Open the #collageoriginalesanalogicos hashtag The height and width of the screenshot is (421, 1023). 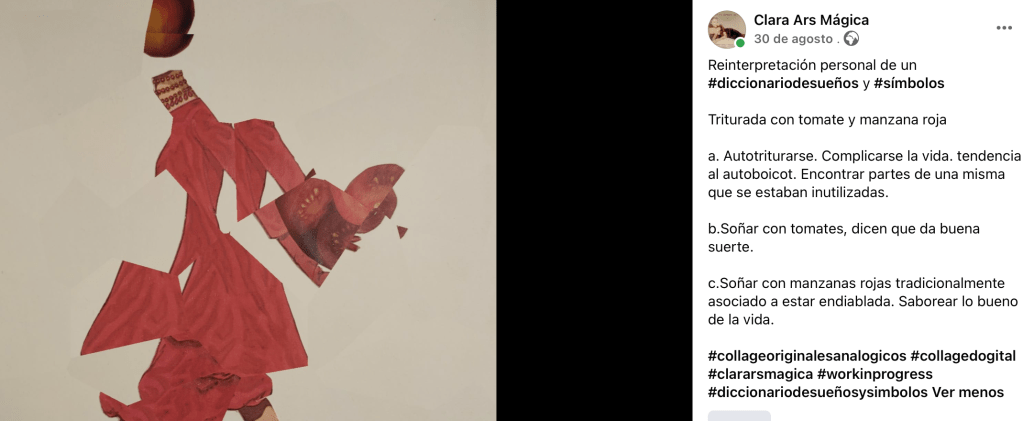(807, 356)
